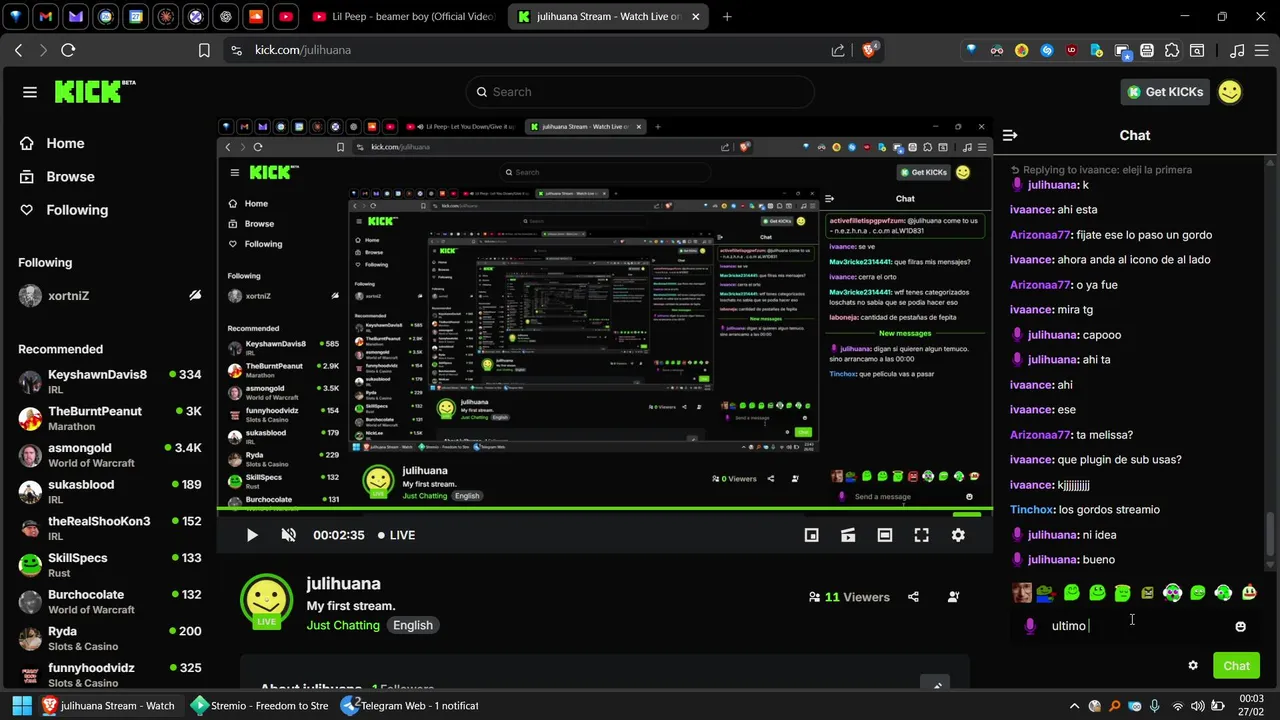Click the KICK beta logo
Image resolution: width=1280 pixels, height=720 pixels.
coord(94,91)
